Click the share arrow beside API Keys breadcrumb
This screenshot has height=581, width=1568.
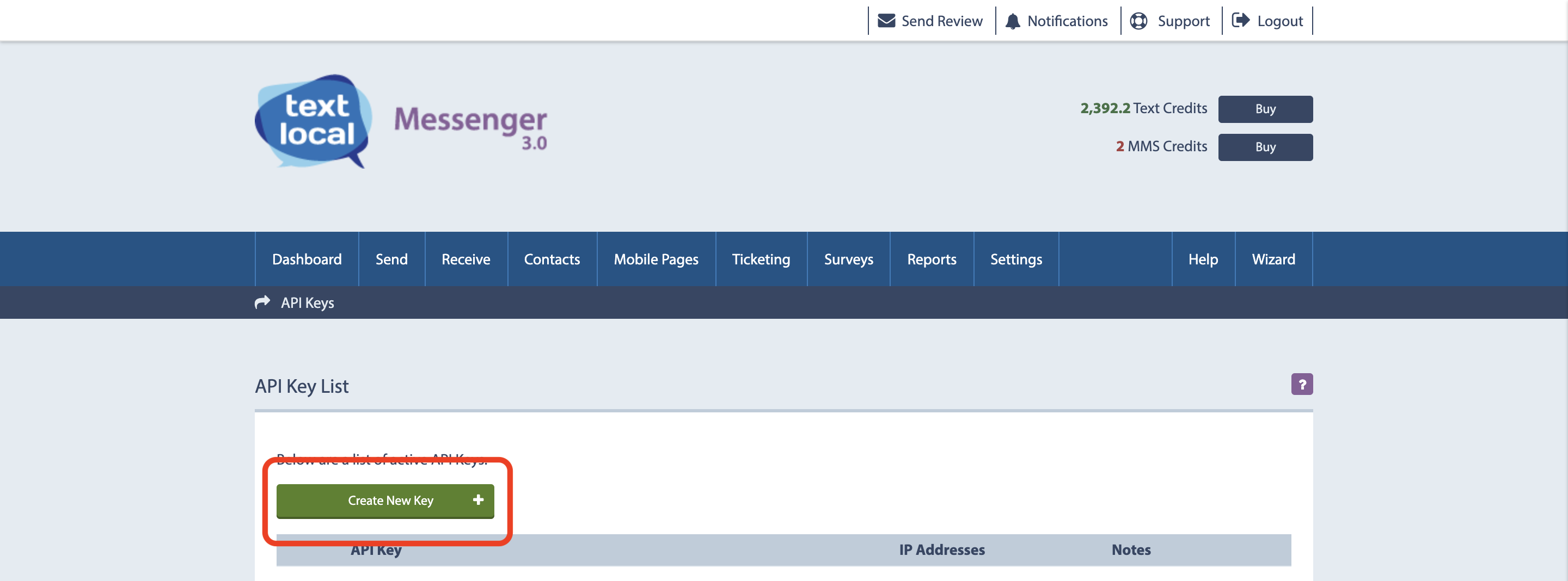coord(262,302)
